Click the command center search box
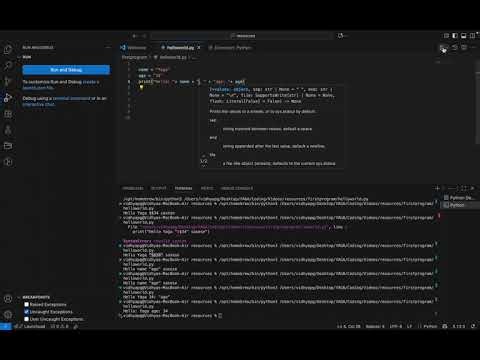The height and width of the screenshot is (360, 480). pos(242,36)
